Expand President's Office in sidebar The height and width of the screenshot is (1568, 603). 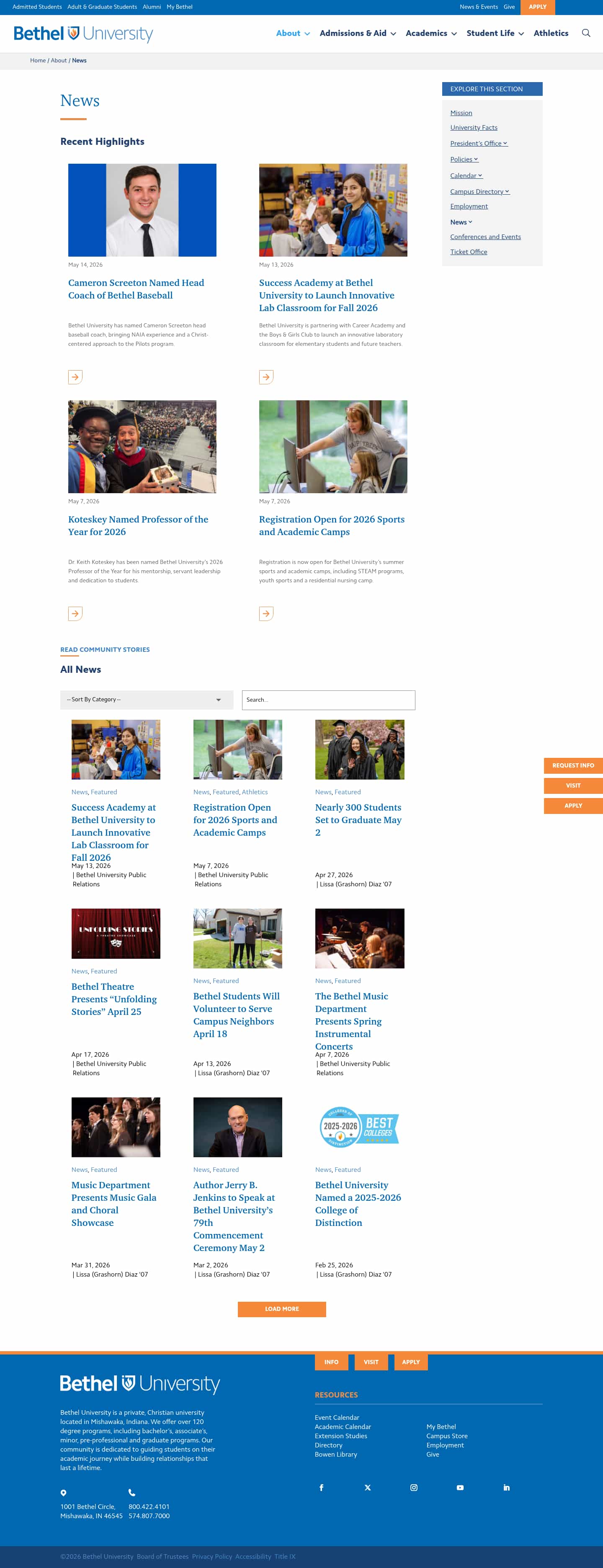tap(479, 143)
